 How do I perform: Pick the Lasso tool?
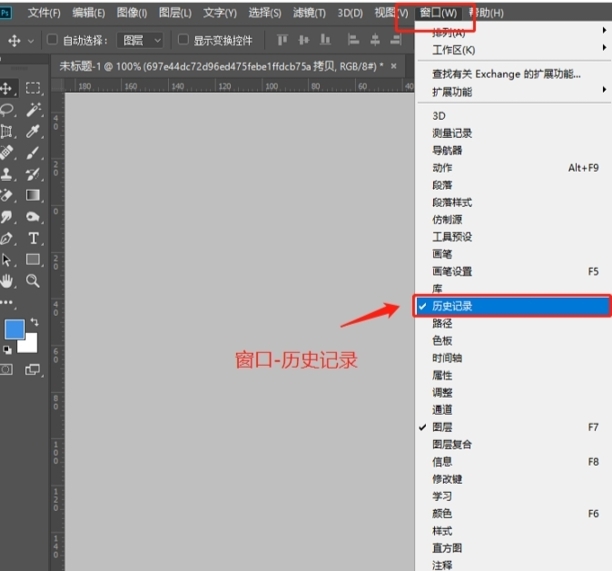click(8, 110)
